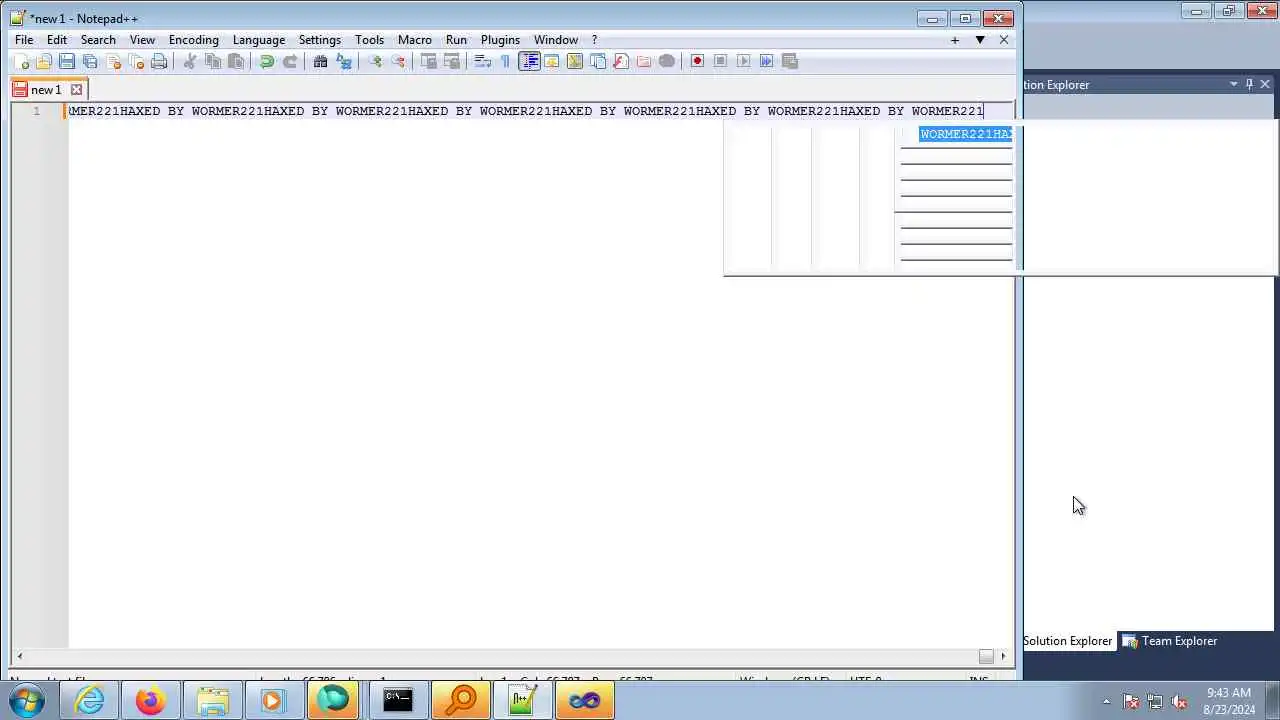Click the Cut scissors icon

click(190, 61)
